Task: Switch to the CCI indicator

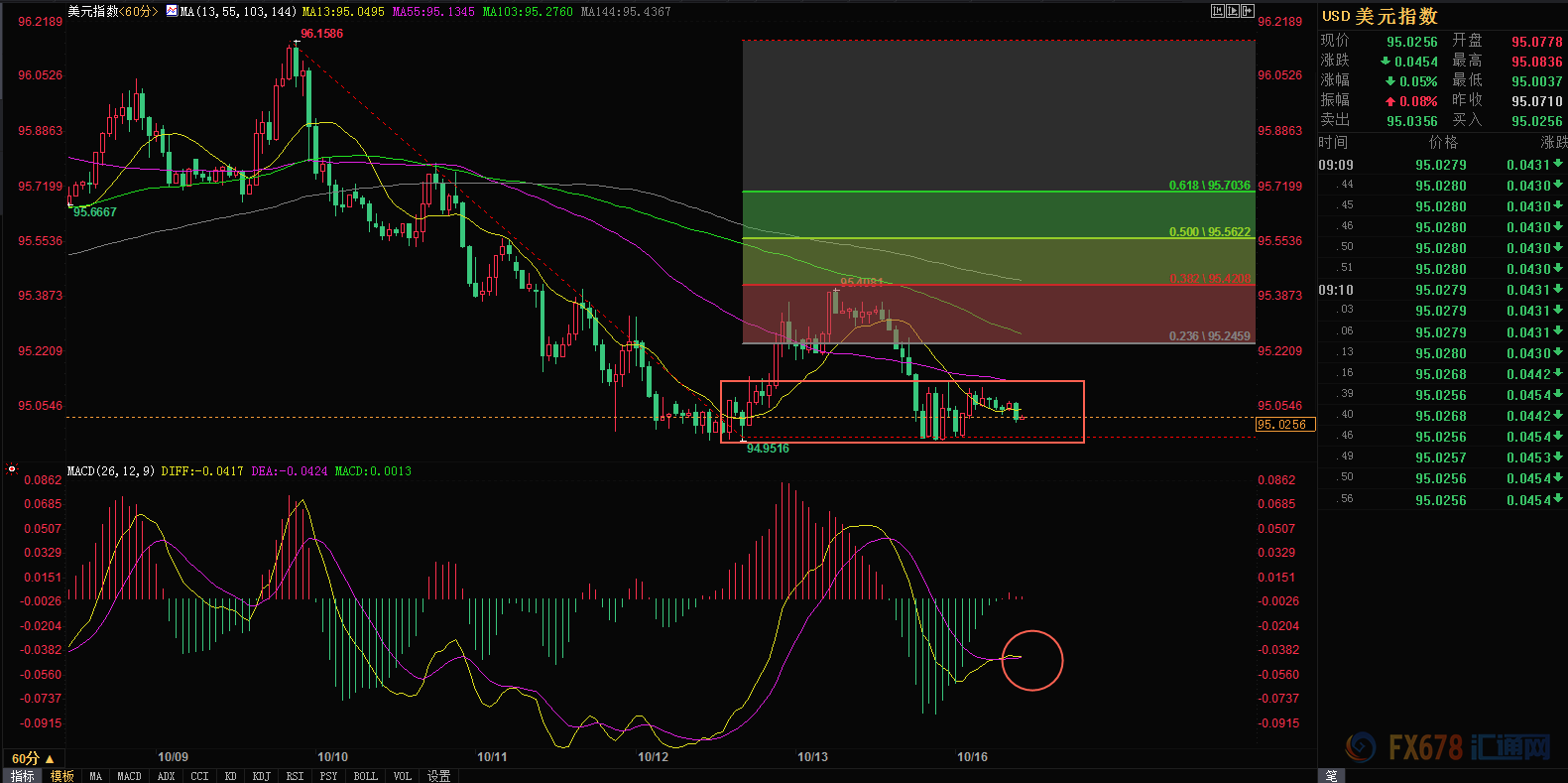Action: 199,776
